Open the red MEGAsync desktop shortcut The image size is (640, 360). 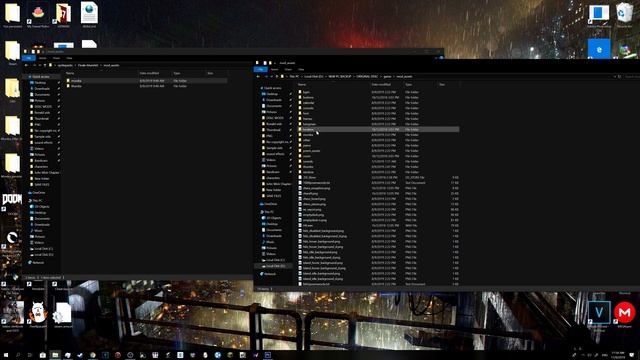click(624, 313)
